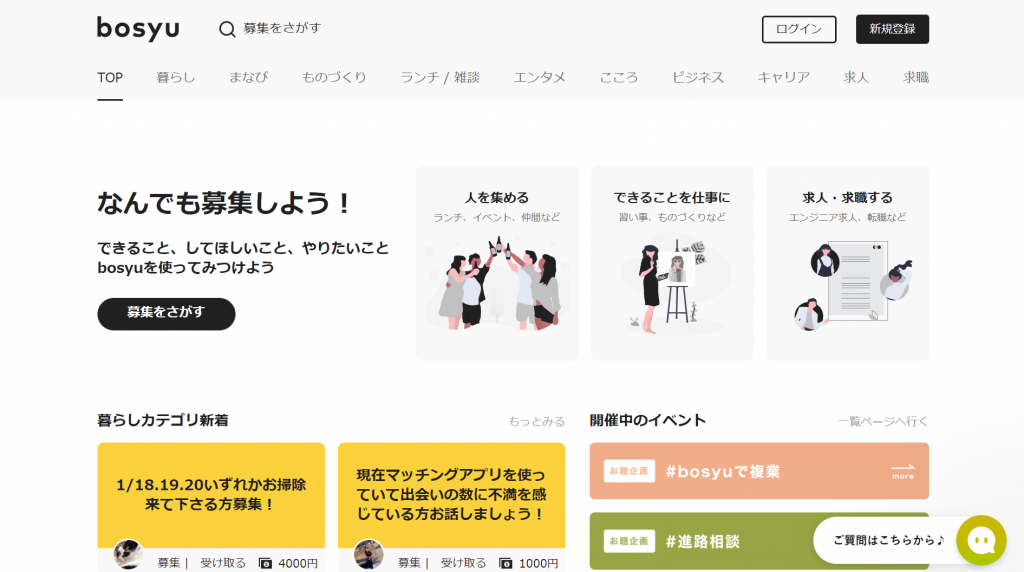This screenshot has width=1024, height=572.
Task: Open the 求人・求職する card
Action: click(x=848, y=263)
